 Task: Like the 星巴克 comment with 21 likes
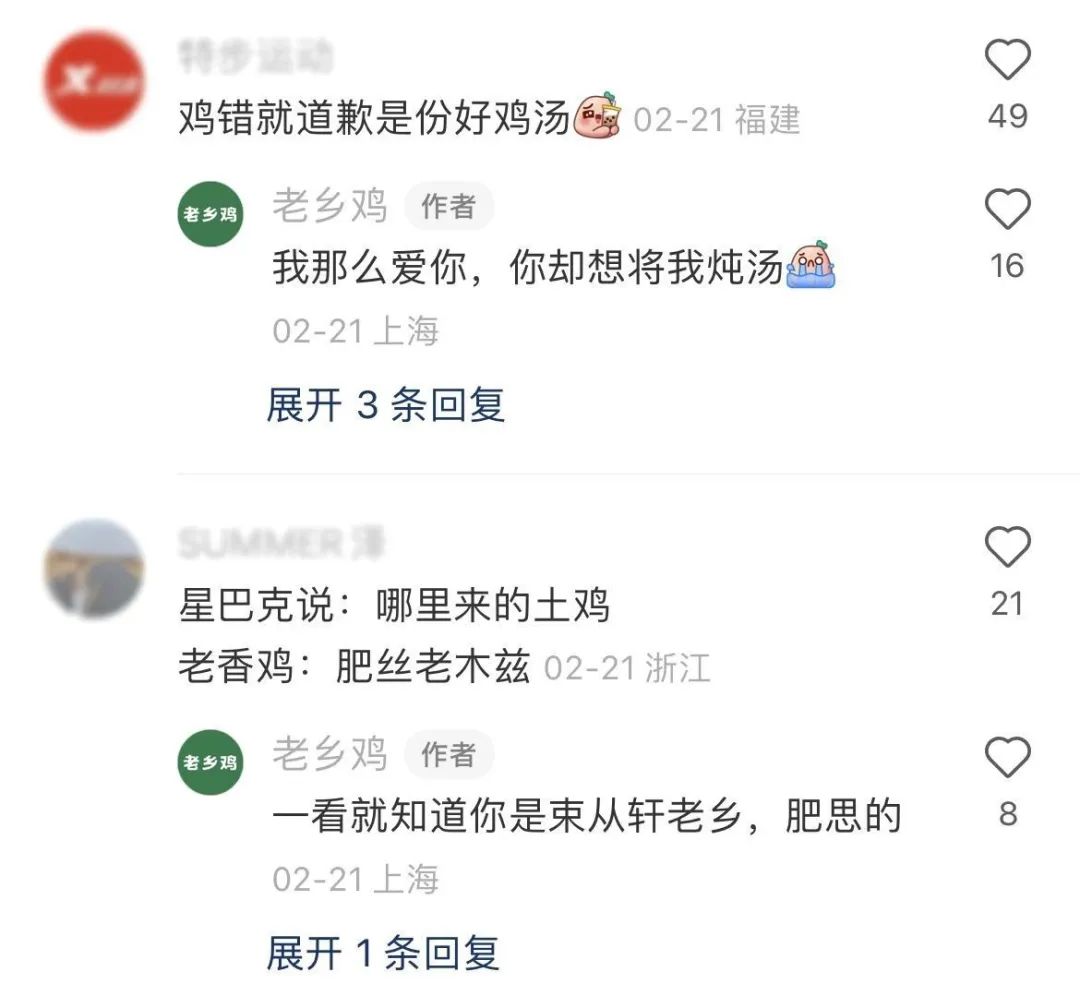[1008, 546]
